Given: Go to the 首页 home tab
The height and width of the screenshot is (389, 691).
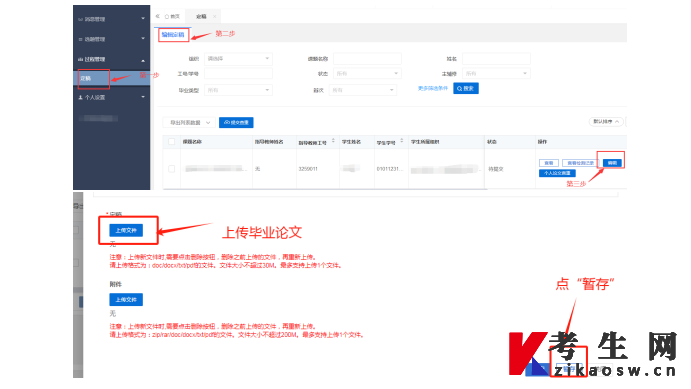Looking at the screenshot, I should [172, 16].
